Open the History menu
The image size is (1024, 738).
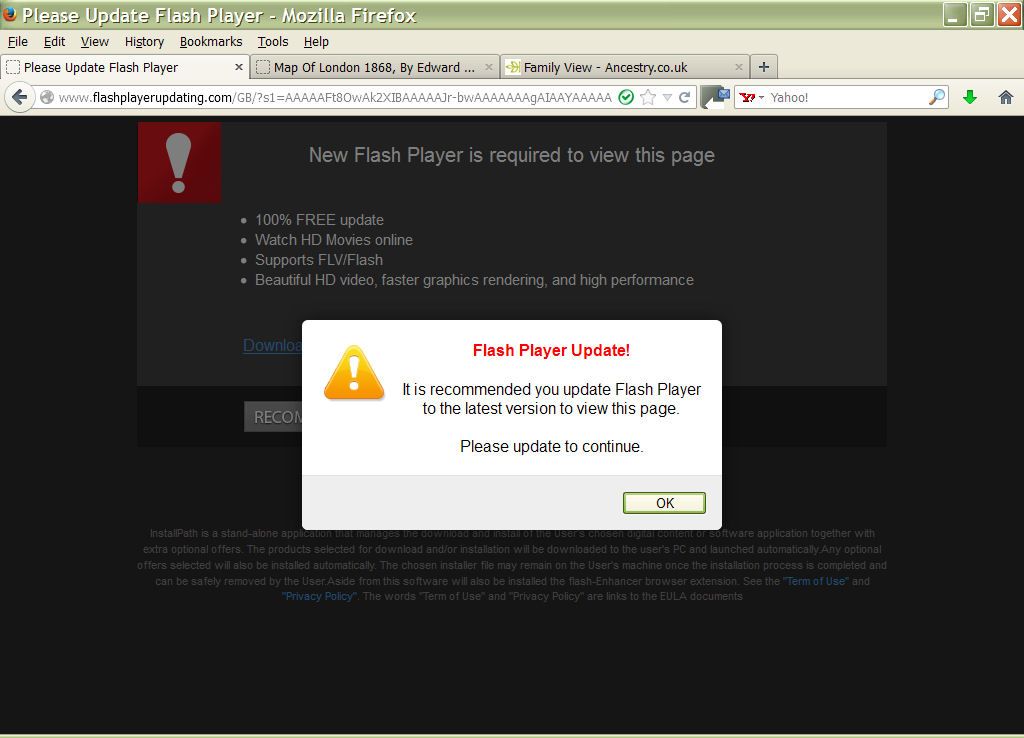(x=144, y=42)
